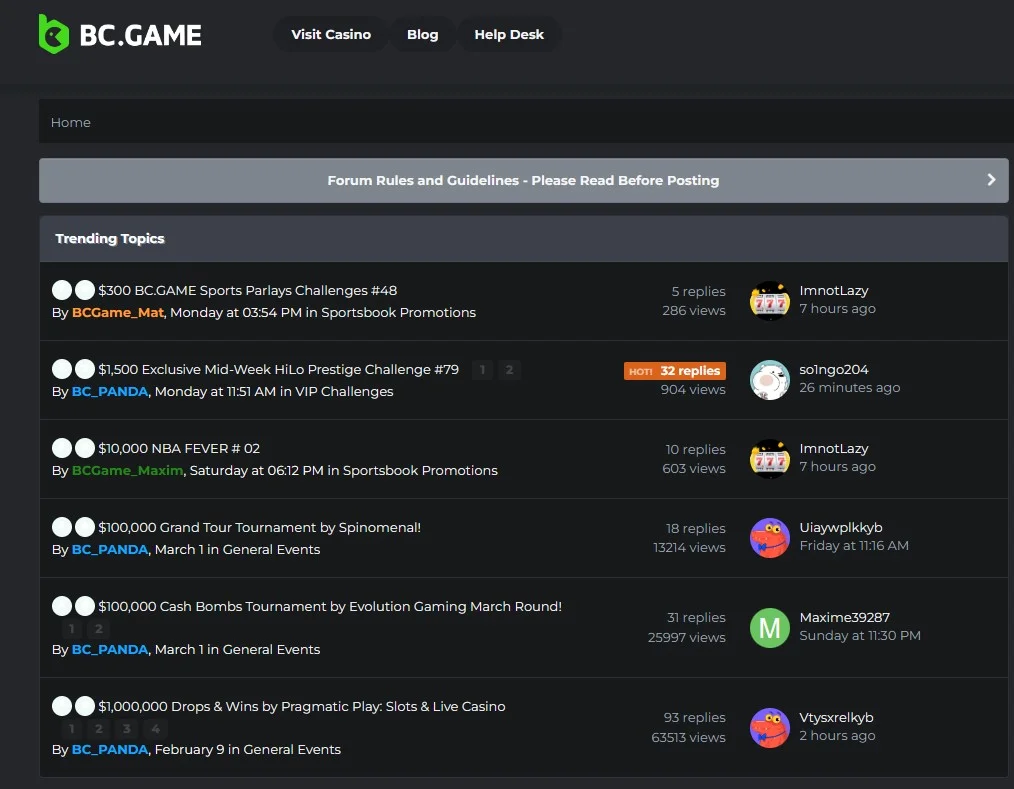The image size is (1014, 789).
Task: Go to page 2 of HiLo Prestige Challenge
Action: (509, 369)
